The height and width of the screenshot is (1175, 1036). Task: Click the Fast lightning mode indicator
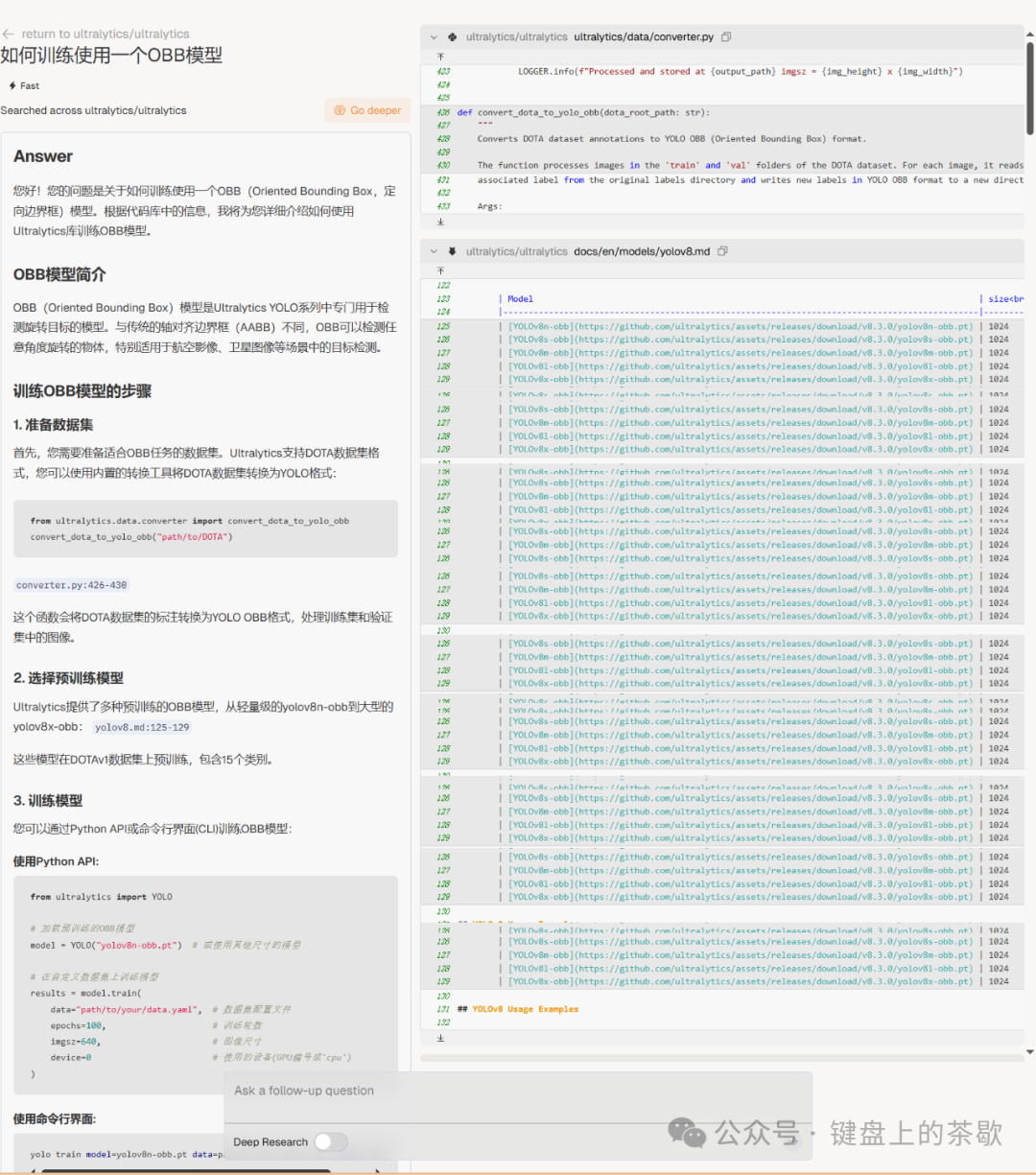point(24,85)
